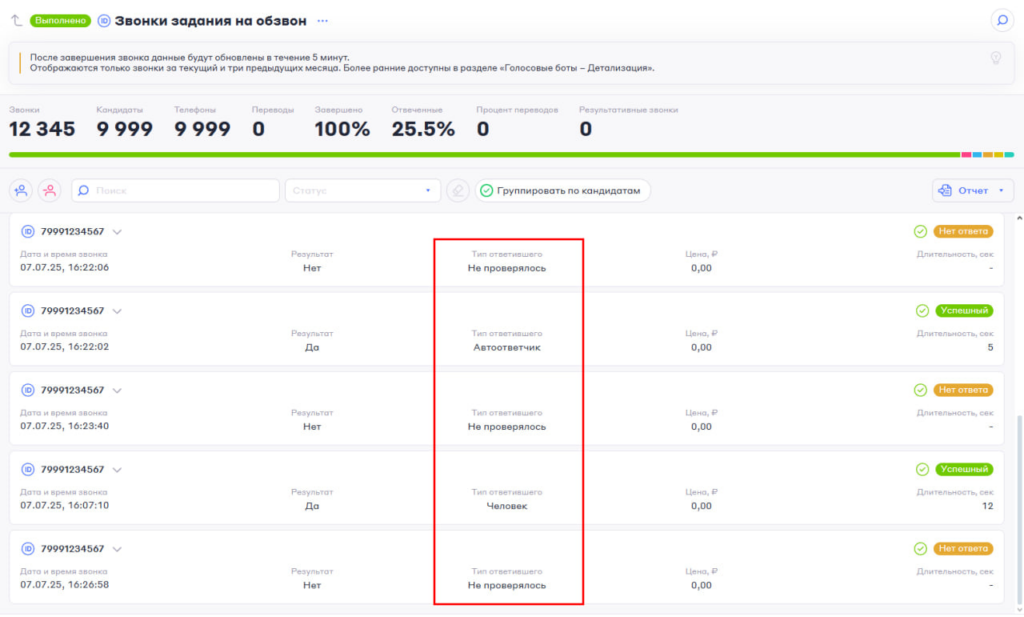Click the eraser icon to clear filters

pyautogui.click(x=457, y=190)
